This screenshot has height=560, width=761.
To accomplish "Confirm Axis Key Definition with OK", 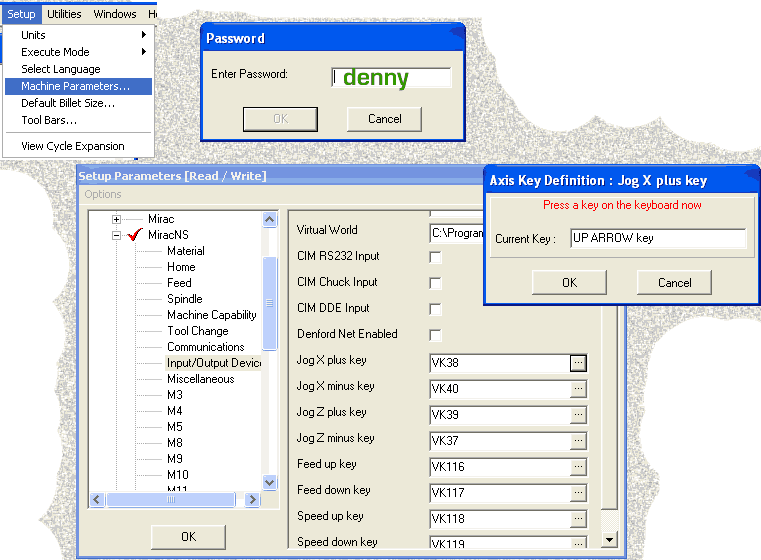I will click(x=569, y=282).
